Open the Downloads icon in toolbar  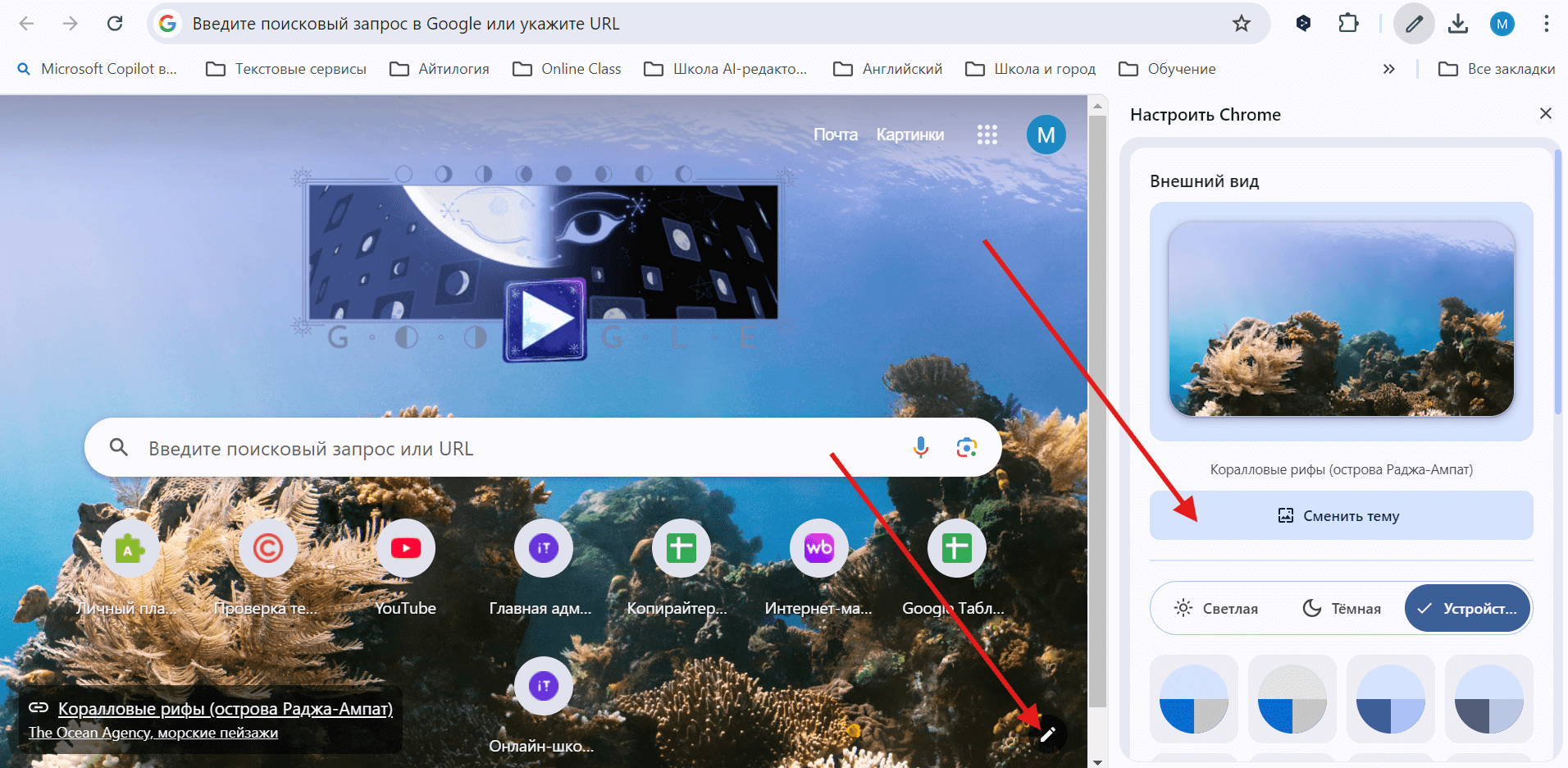(1457, 24)
